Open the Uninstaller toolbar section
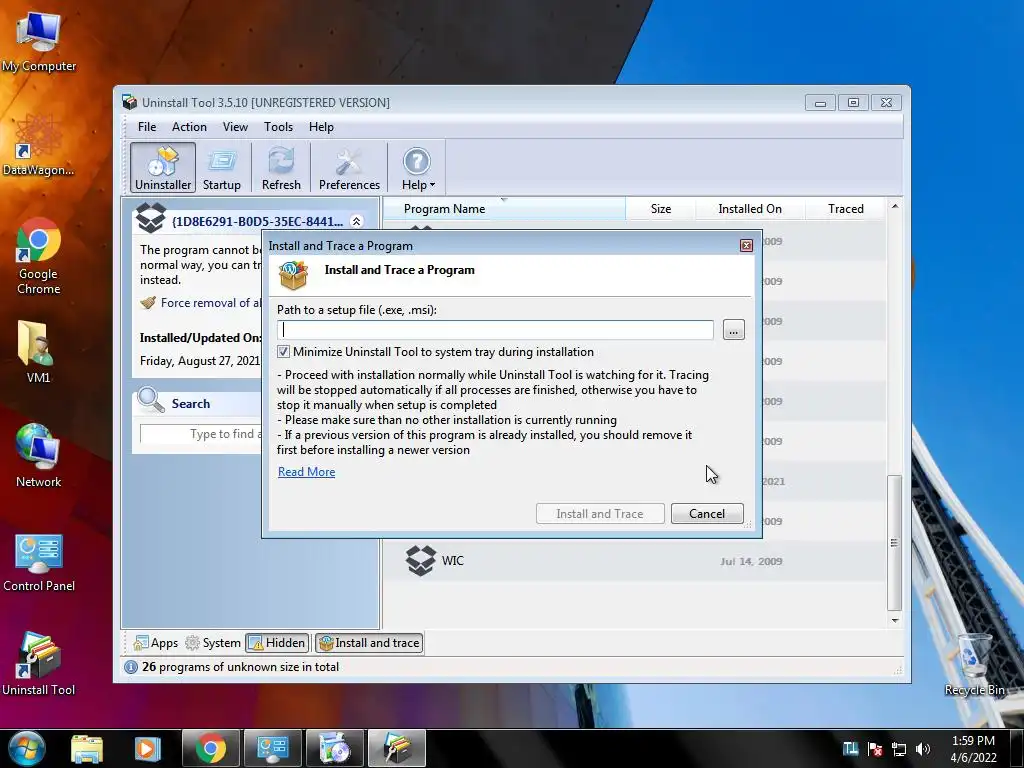Viewport: 1024px width, 768px height. click(x=163, y=167)
